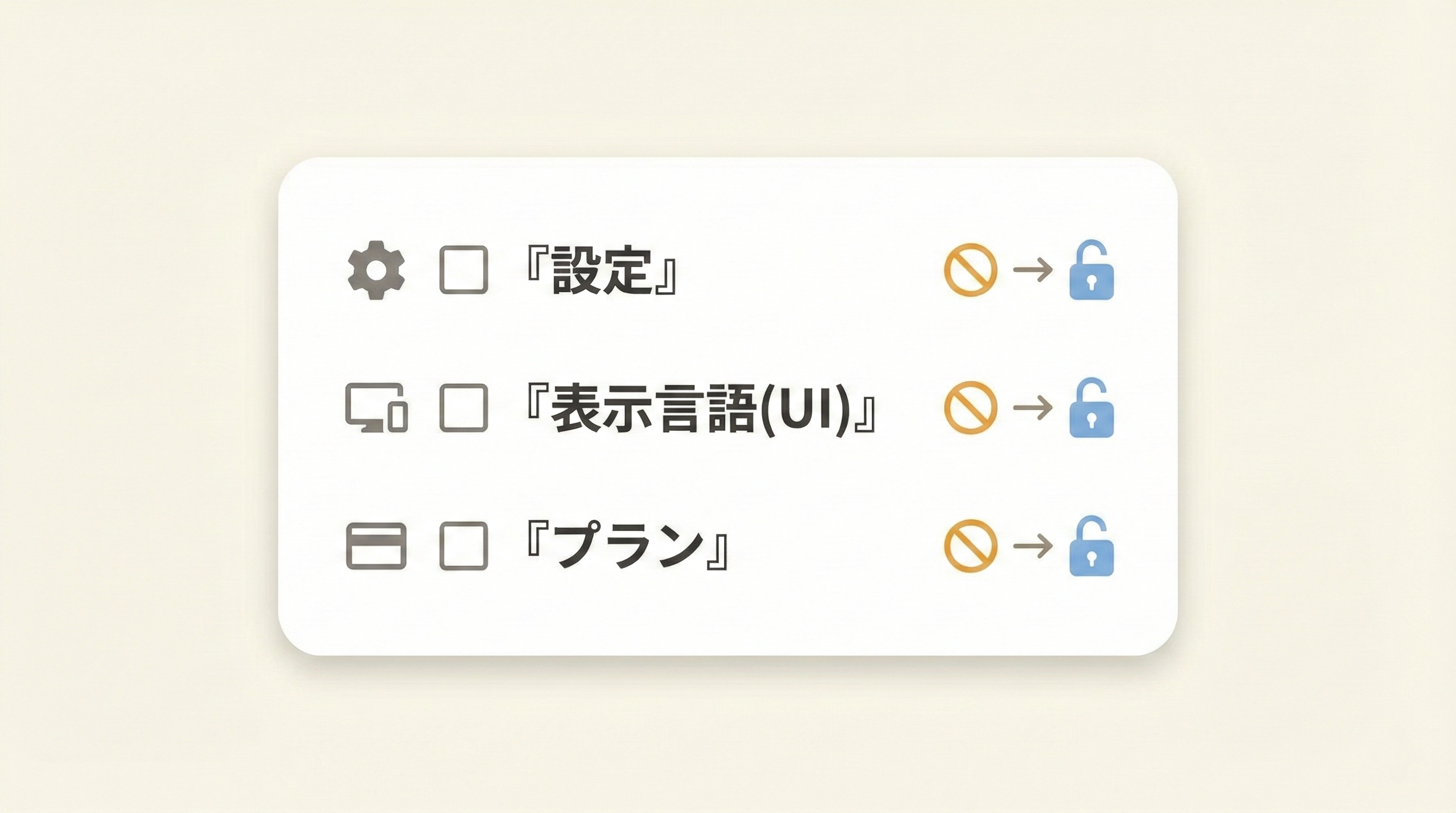This screenshot has width=1456, height=813.
Task: Click the orange prohibited icon in 表示言語(UI) row
Action: (x=970, y=408)
